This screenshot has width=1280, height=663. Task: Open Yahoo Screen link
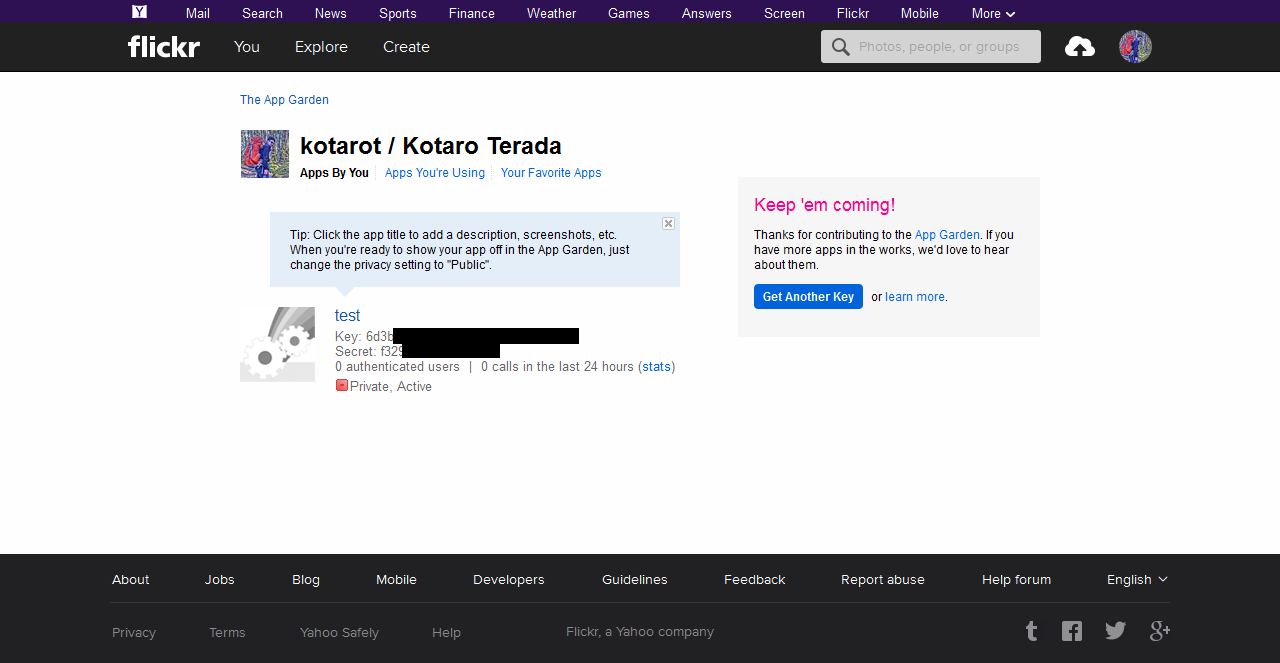784,13
